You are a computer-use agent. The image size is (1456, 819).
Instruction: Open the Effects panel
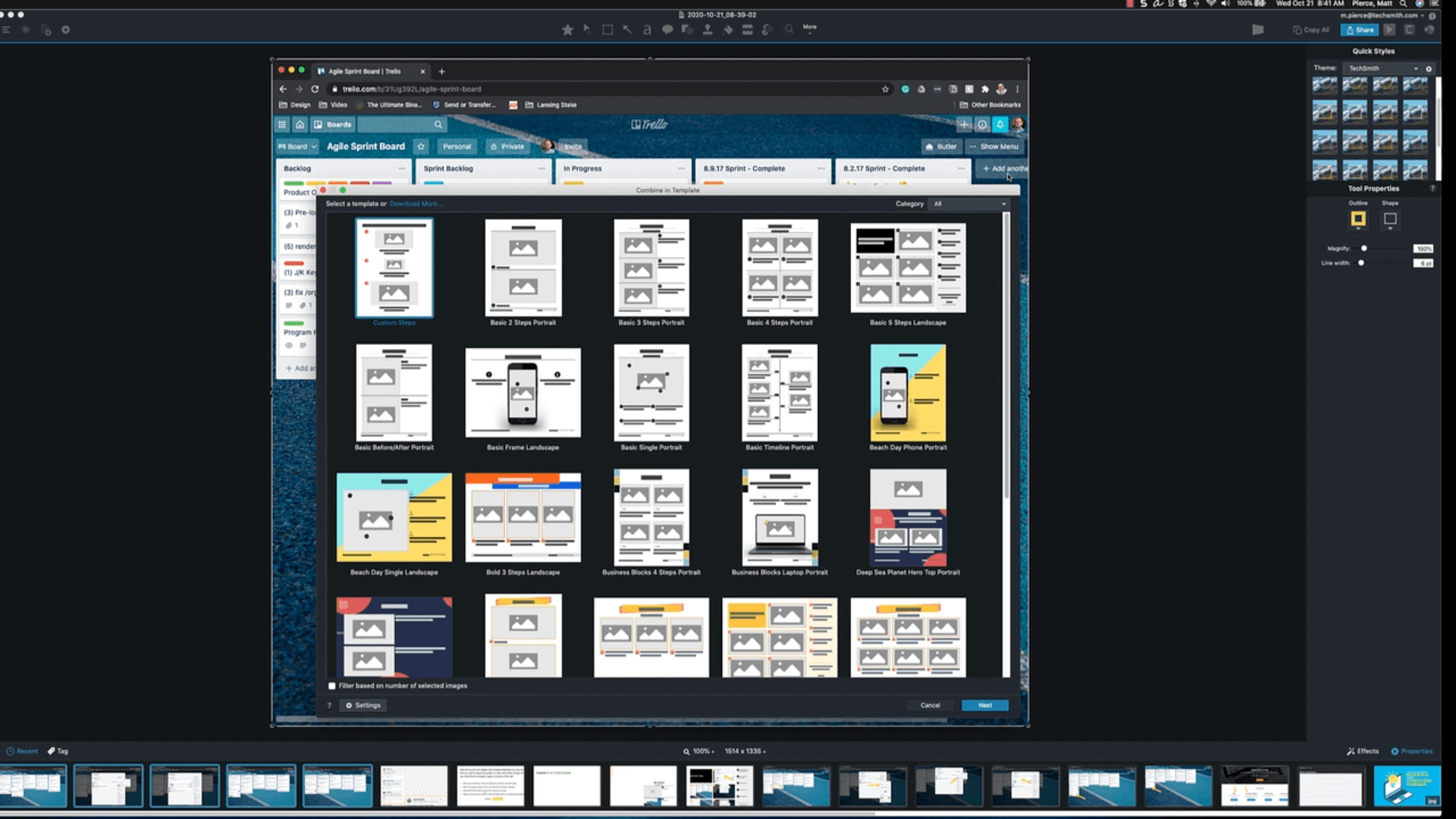coord(1363,751)
